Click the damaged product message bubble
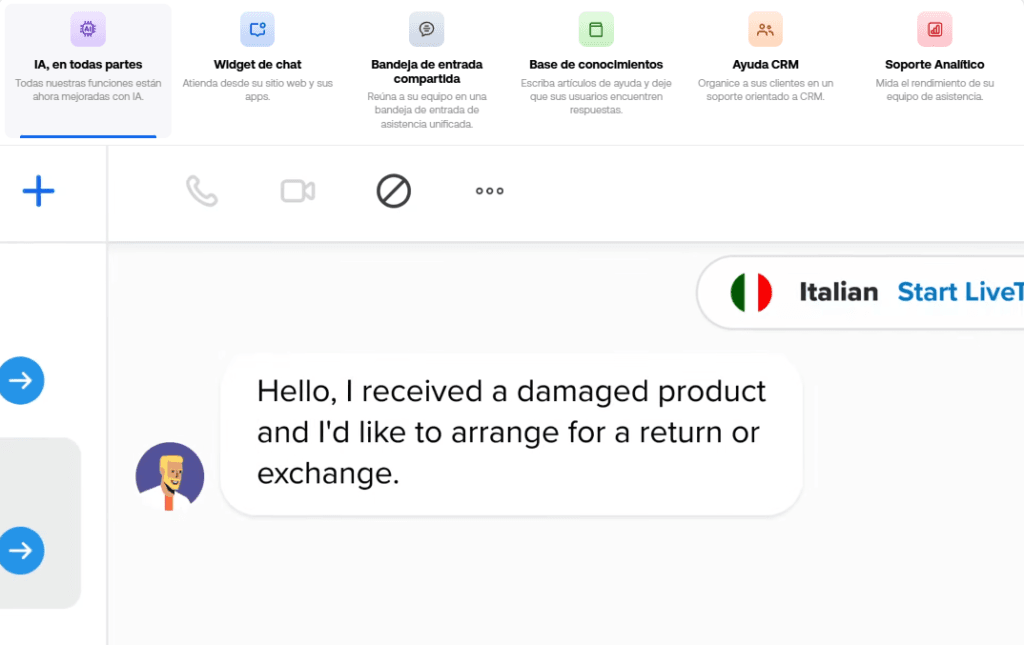Image resolution: width=1024 pixels, height=645 pixels. [511, 433]
